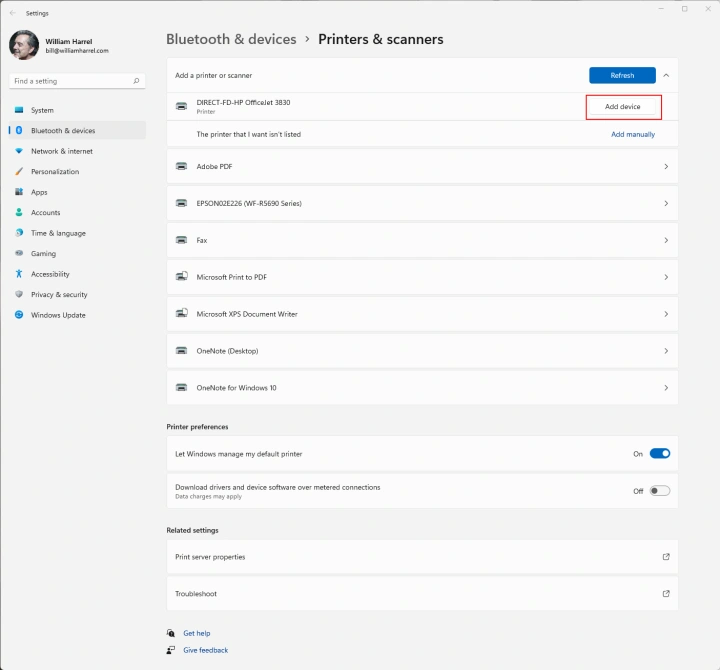Viewport: 720px width, 670px height.
Task: Click the Adobe PDF printer icon
Action: click(181, 167)
